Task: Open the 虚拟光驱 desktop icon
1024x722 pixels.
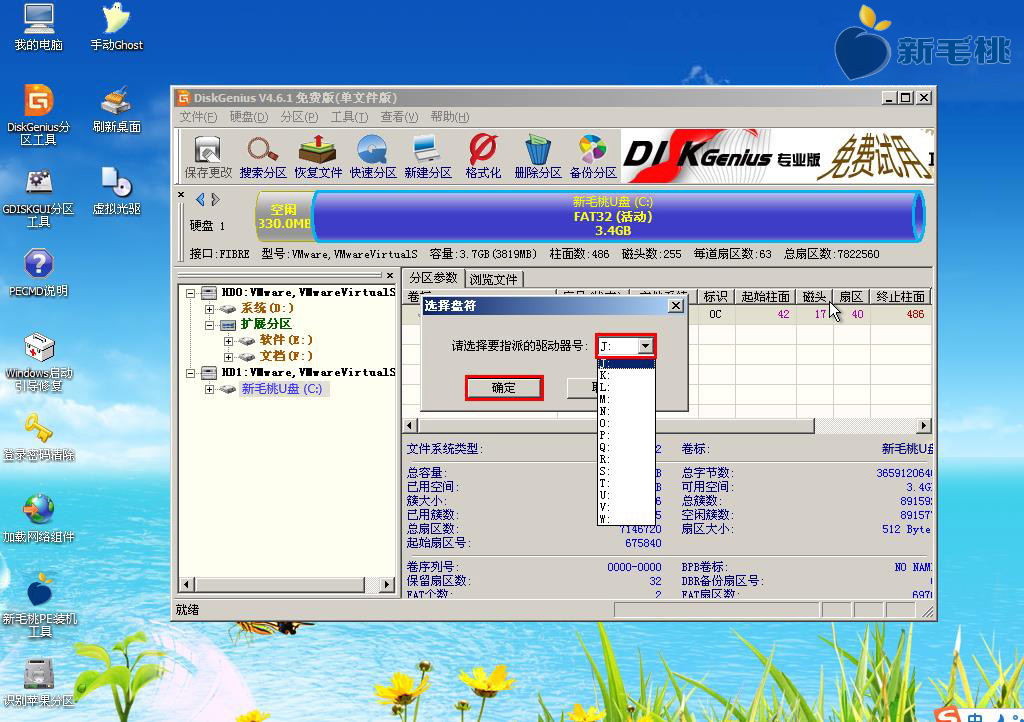Action: pyautogui.click(x=116, y=191)
